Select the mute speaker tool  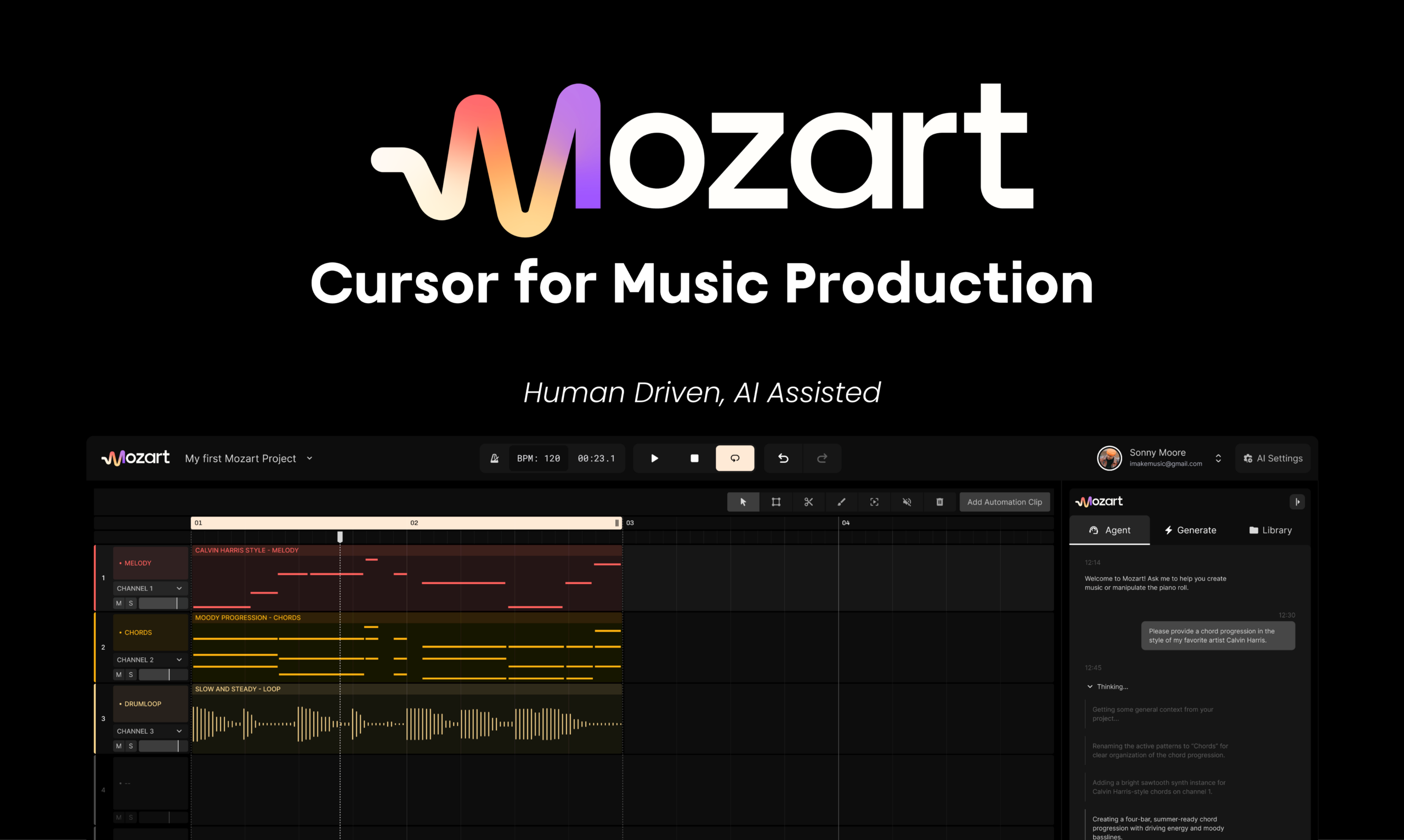(907, 502)
